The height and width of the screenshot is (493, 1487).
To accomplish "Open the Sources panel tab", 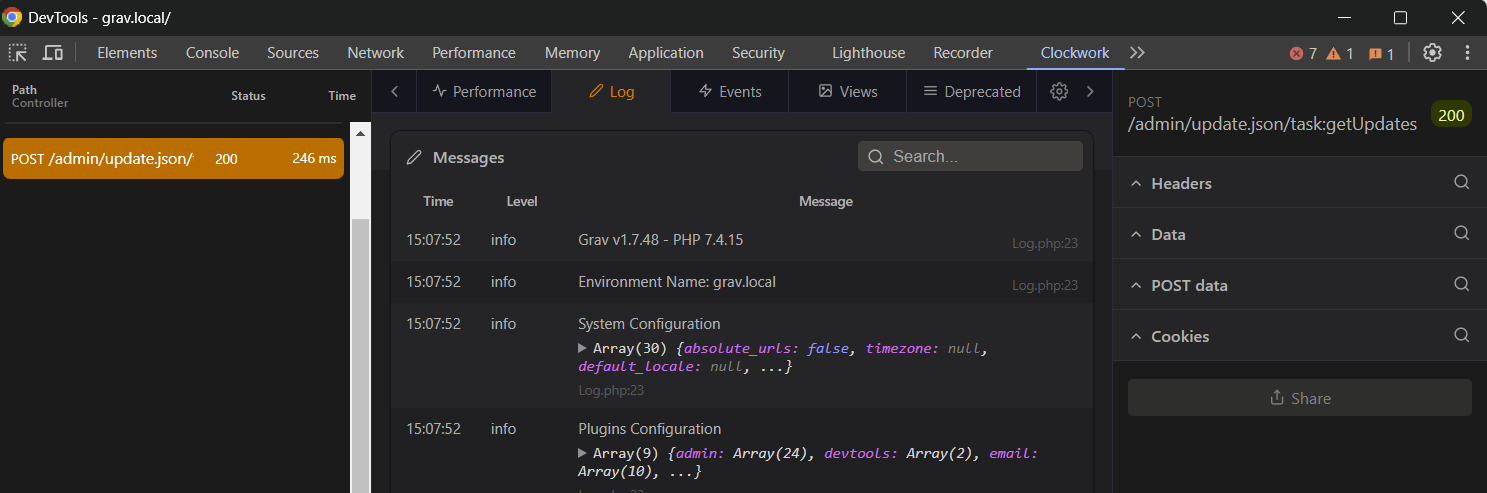I will [293, 53].
